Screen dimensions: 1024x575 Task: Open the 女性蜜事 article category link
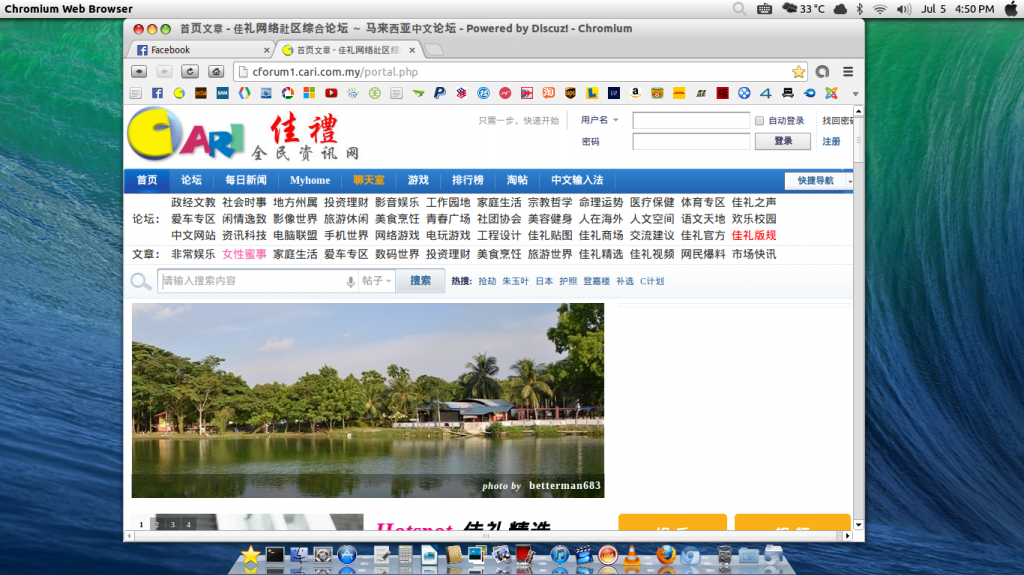[x=244, y=254]
